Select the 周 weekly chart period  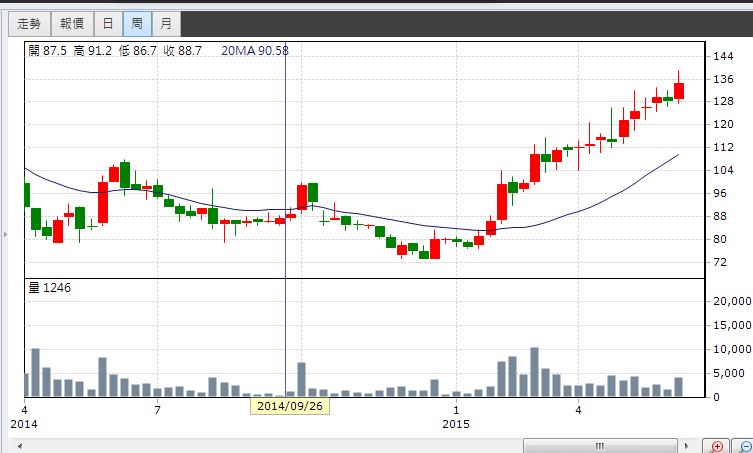coord(137,23)
